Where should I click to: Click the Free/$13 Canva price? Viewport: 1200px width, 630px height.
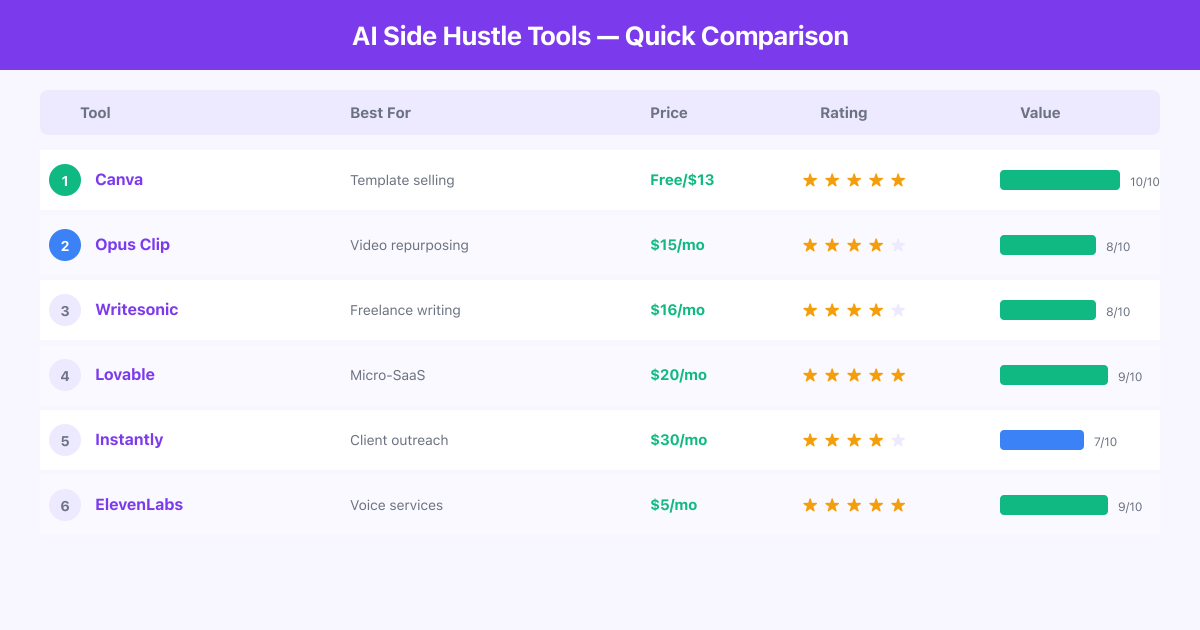682,180
